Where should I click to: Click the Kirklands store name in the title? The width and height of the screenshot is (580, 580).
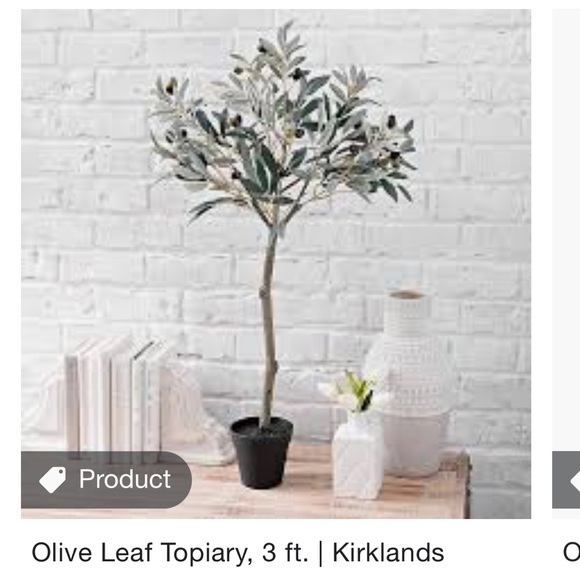click(x=388, y=553)
